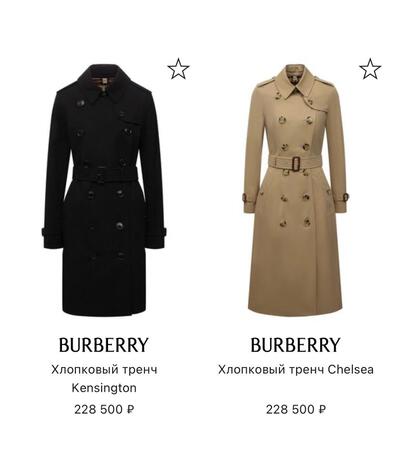Viewport: 400px width, 474px height.
Task: Click the collar of the black trench coat
Action: point(104,82)
